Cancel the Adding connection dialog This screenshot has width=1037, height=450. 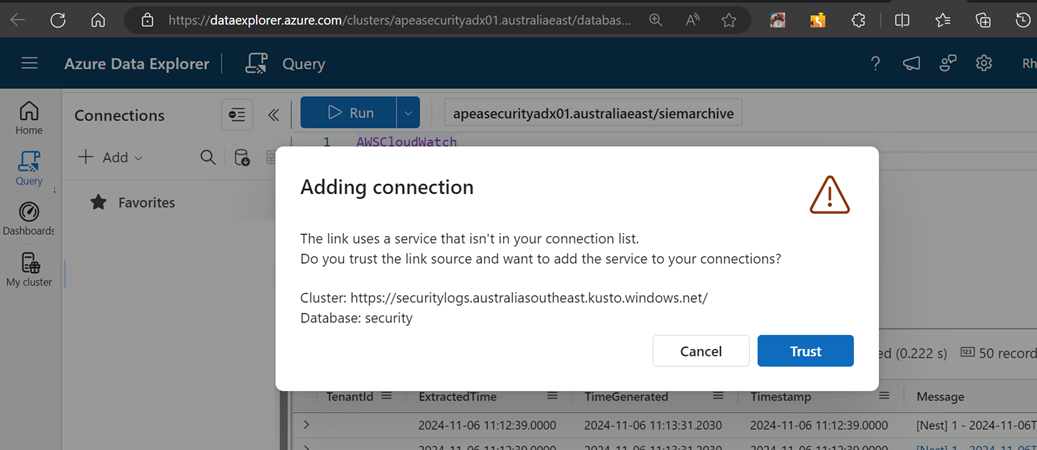click(701, 351)
